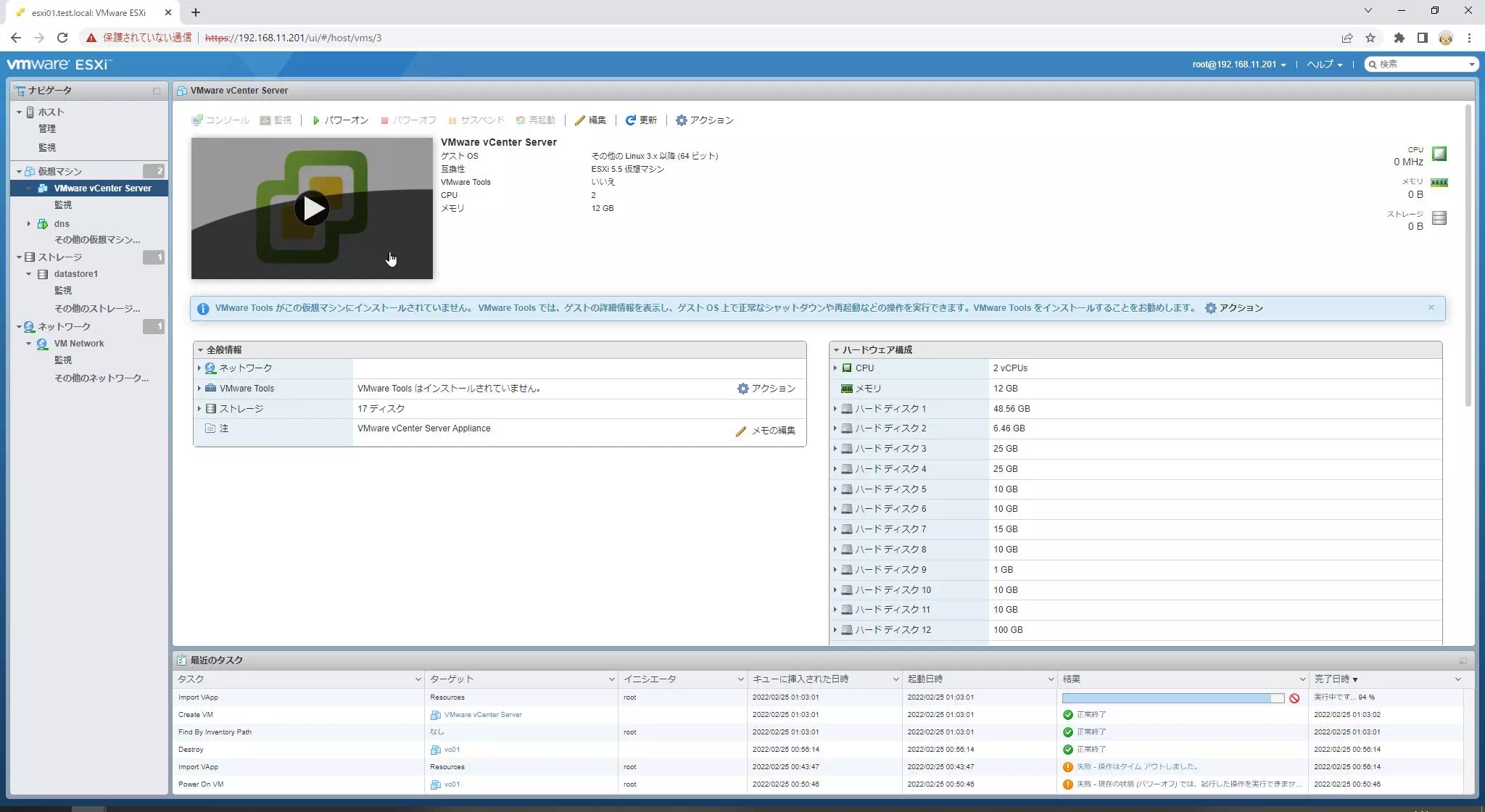Image resolution: width=1485 pixels, height=812 pixels.
Task: Click the Edit (編集) pencil button
Action: pos(590,120)
